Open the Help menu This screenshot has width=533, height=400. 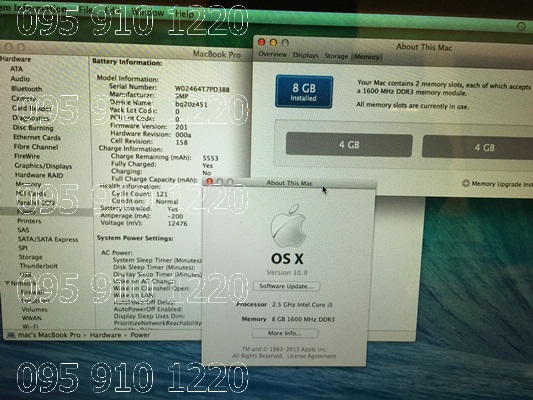[x=185, y=14]
